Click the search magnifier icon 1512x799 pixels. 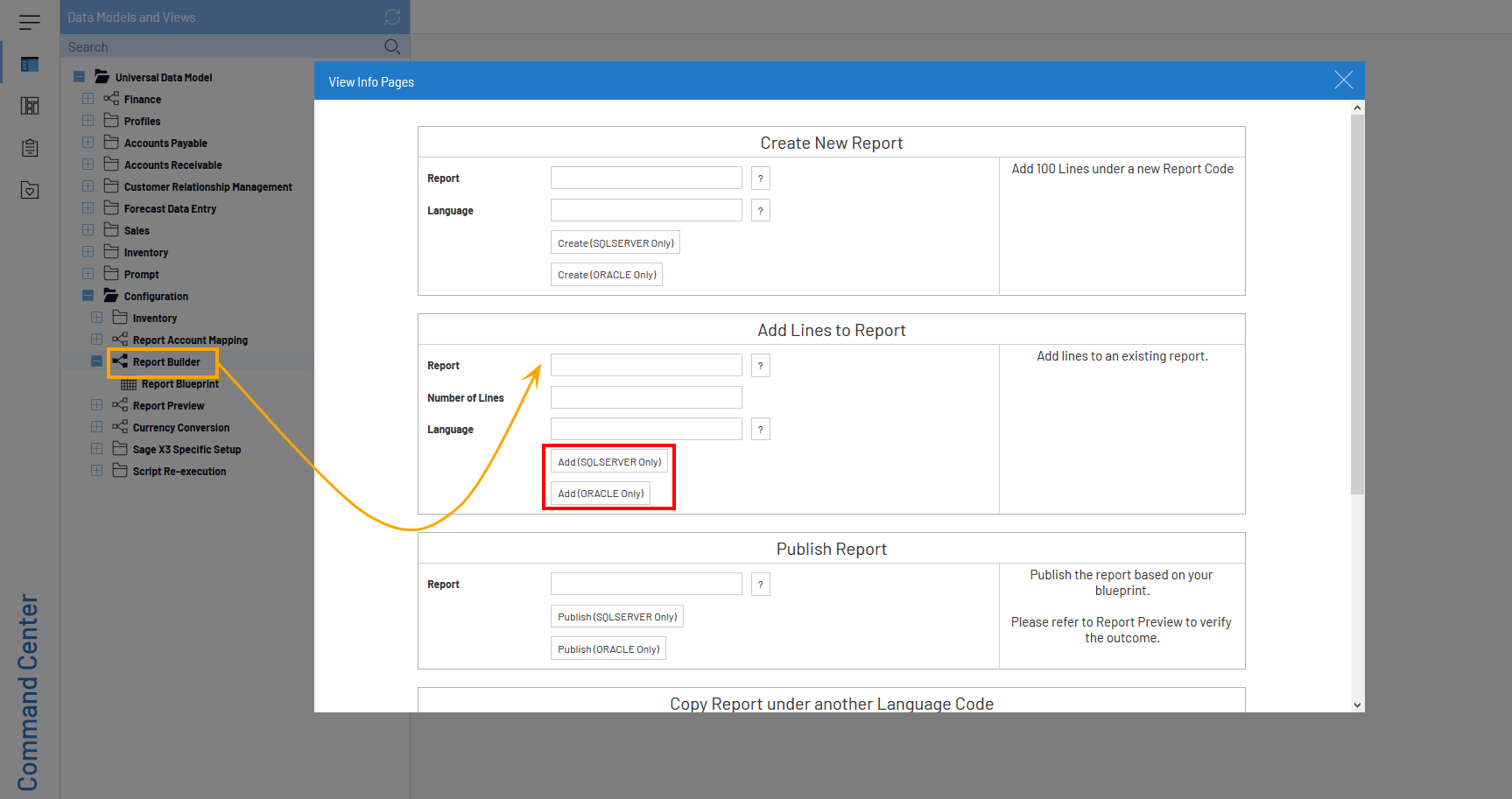tap(392, 46)
